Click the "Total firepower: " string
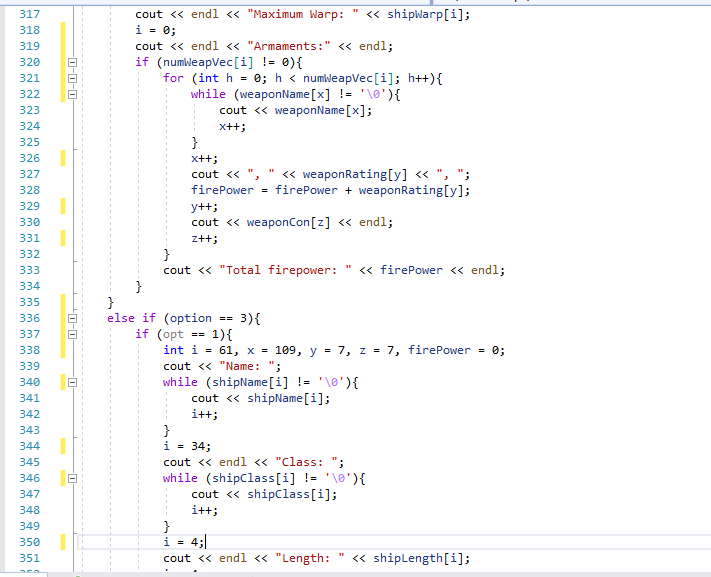This screenshot has width=711, height=577. pyautogui.click(x=285, y=270)
